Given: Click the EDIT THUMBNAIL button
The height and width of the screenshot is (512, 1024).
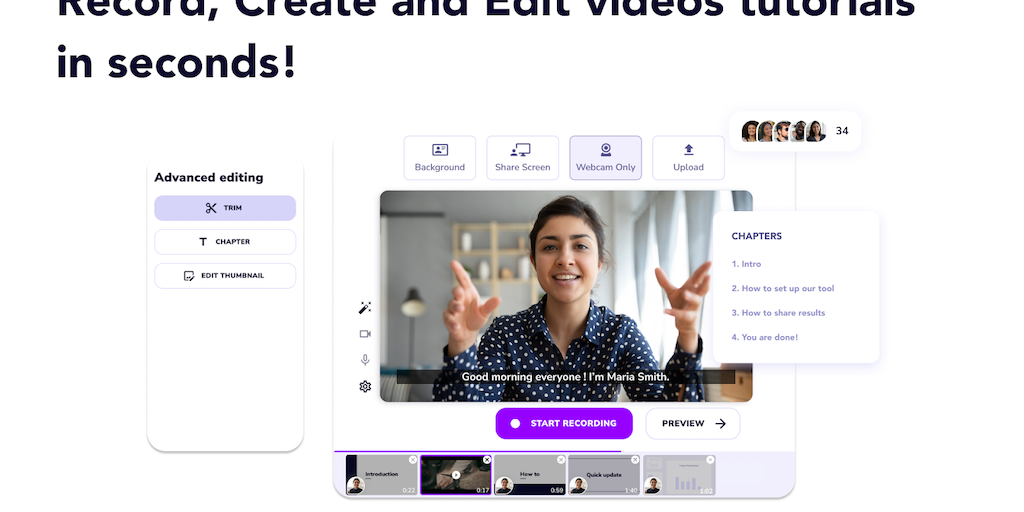Looking at the screenshot, I should click(x=225, y=276).
